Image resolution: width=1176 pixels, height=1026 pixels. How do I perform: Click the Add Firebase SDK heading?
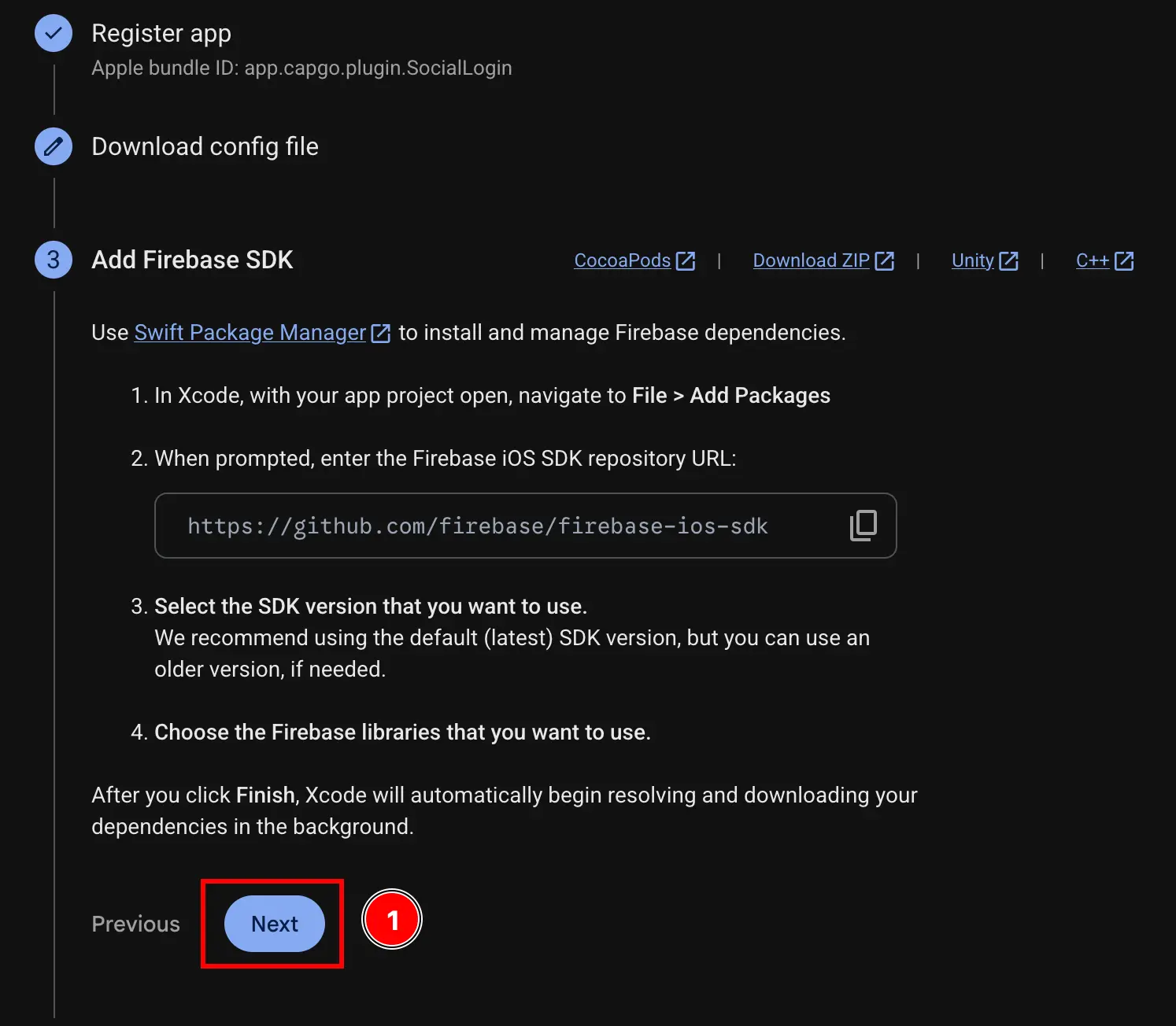point(192,260)
